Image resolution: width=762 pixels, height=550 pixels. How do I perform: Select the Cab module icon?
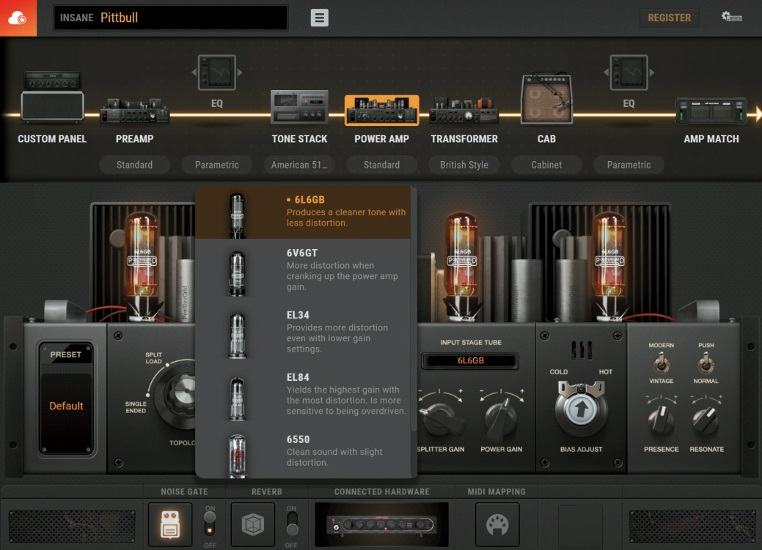(x=546, y=99)
